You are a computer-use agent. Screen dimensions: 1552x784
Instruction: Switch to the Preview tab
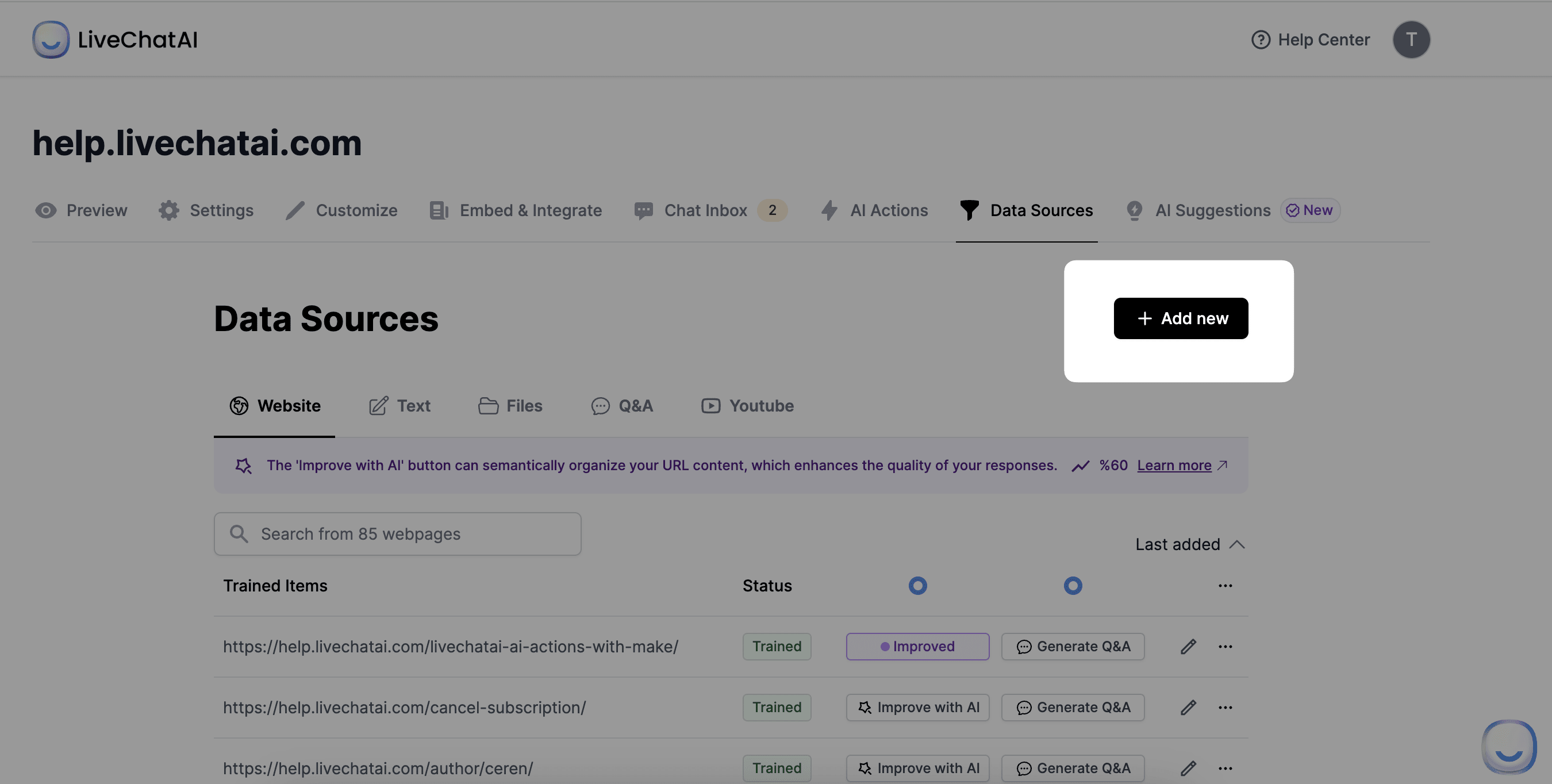pos(80,210)
